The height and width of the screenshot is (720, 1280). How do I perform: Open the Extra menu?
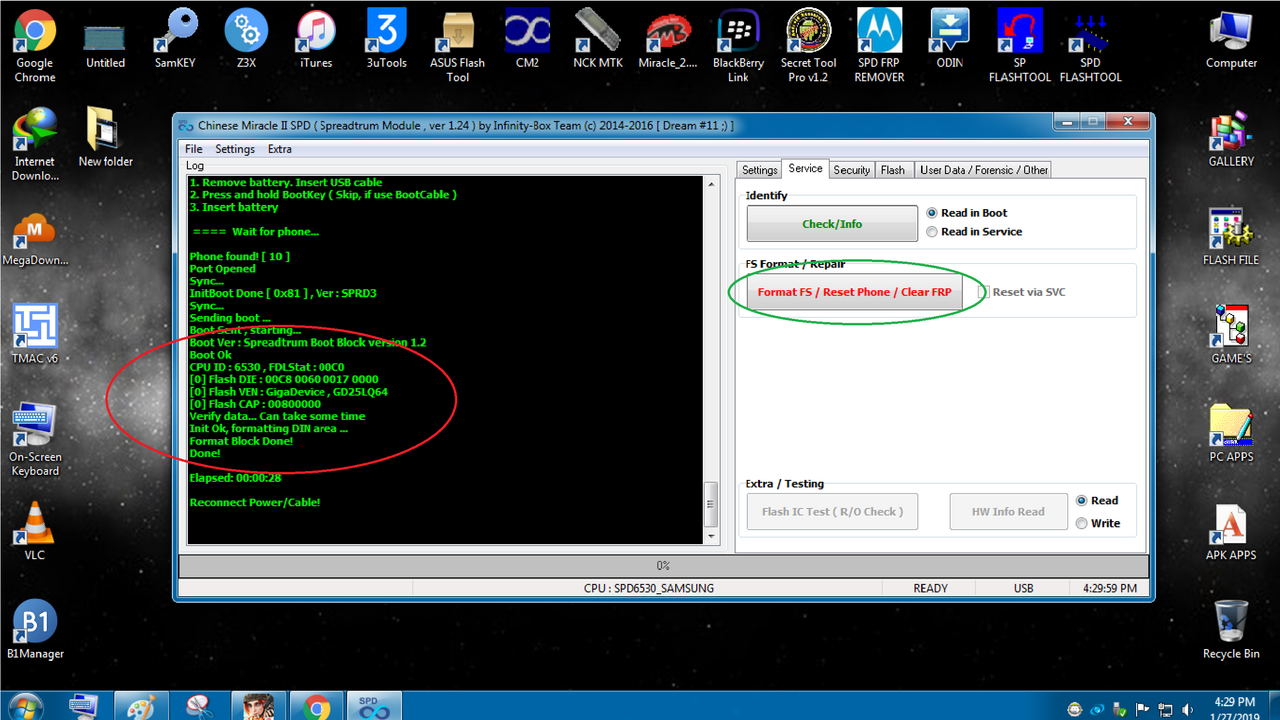(280, 149)
